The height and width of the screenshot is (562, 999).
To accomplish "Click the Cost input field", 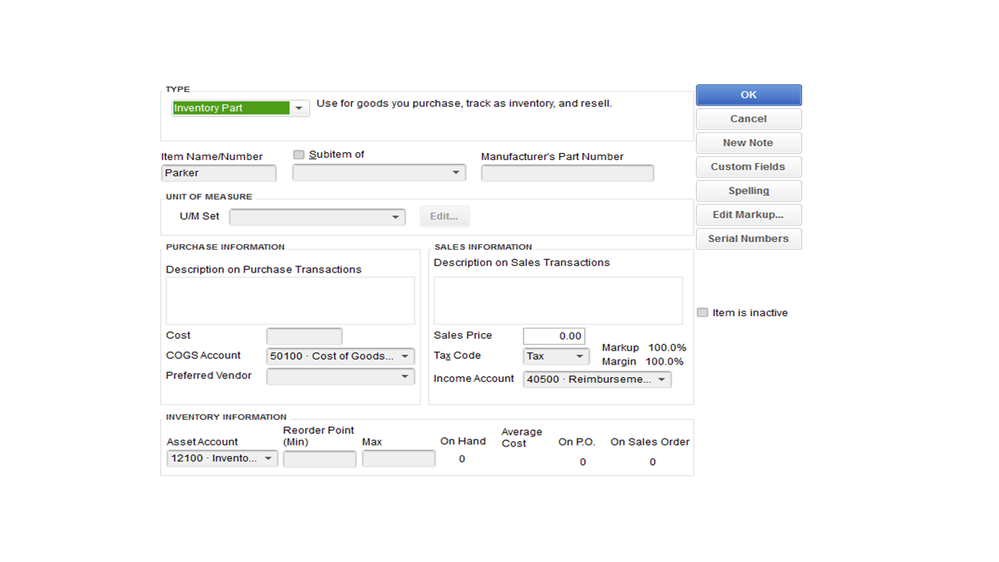I will (x=304, y=336).
